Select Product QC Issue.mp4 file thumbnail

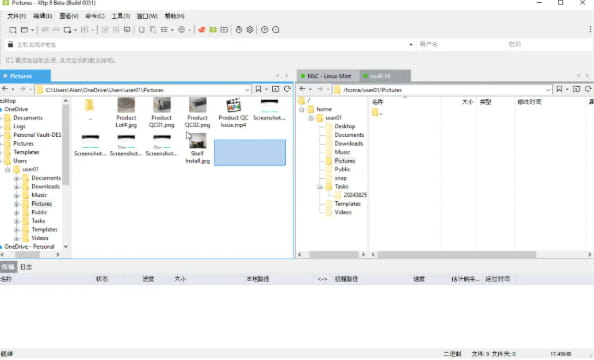[233, 113]
